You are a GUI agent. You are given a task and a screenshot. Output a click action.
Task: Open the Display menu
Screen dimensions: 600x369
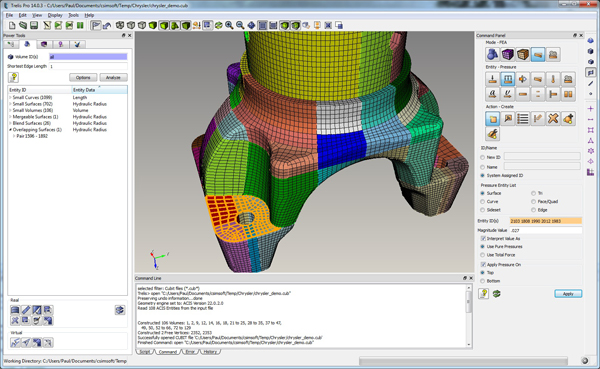(x=55, y=15)
